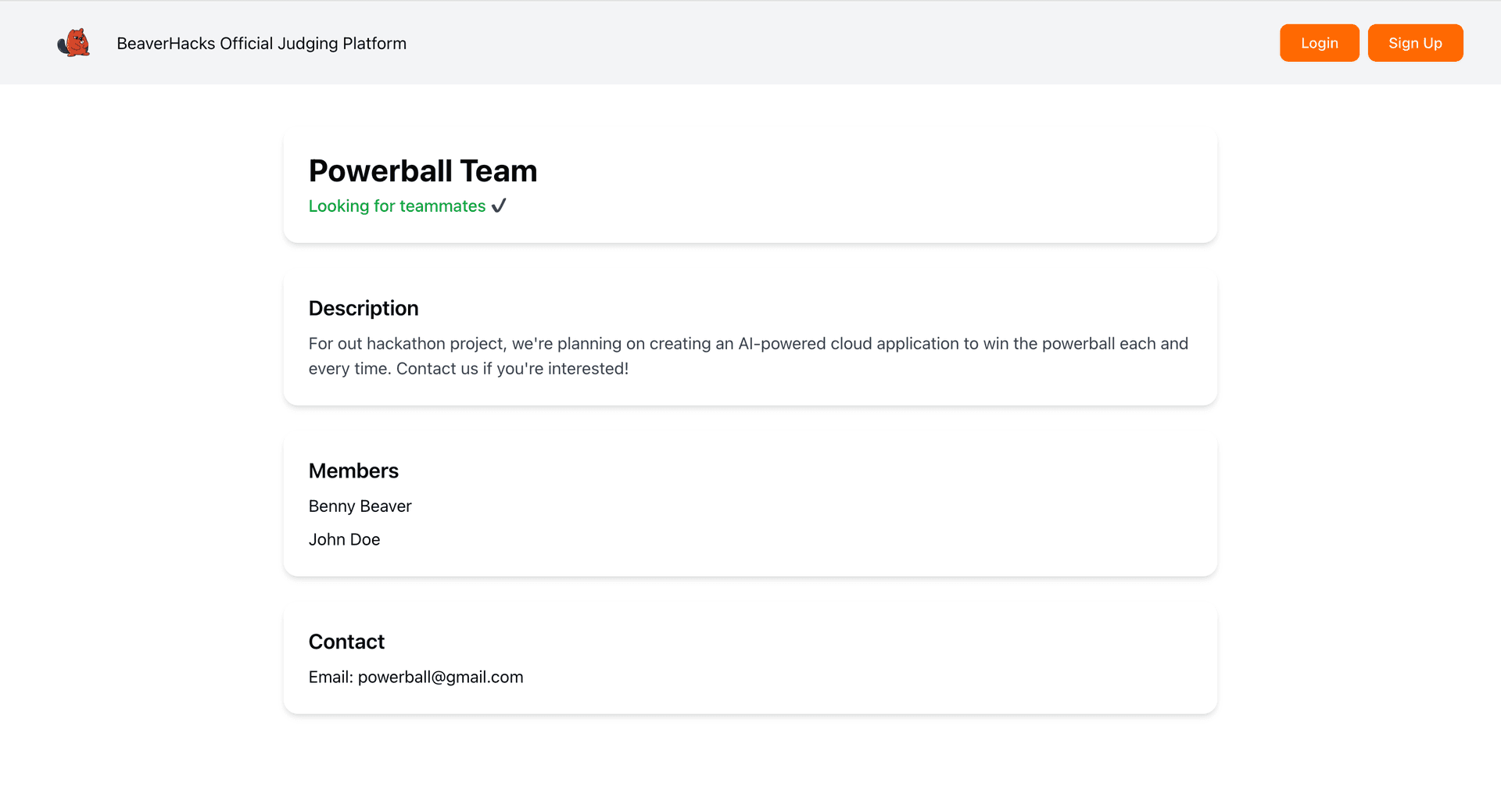Click 'Contact us if you're interested!' sentence
This screenshot has height=812, width=1501.
512,369
